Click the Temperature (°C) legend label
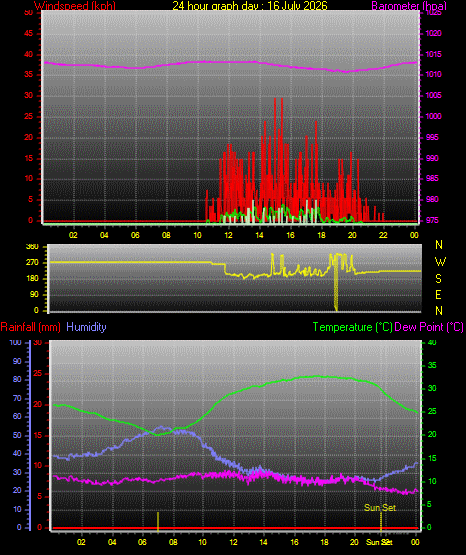Screen dimensions: 466x555 (352, 327)
